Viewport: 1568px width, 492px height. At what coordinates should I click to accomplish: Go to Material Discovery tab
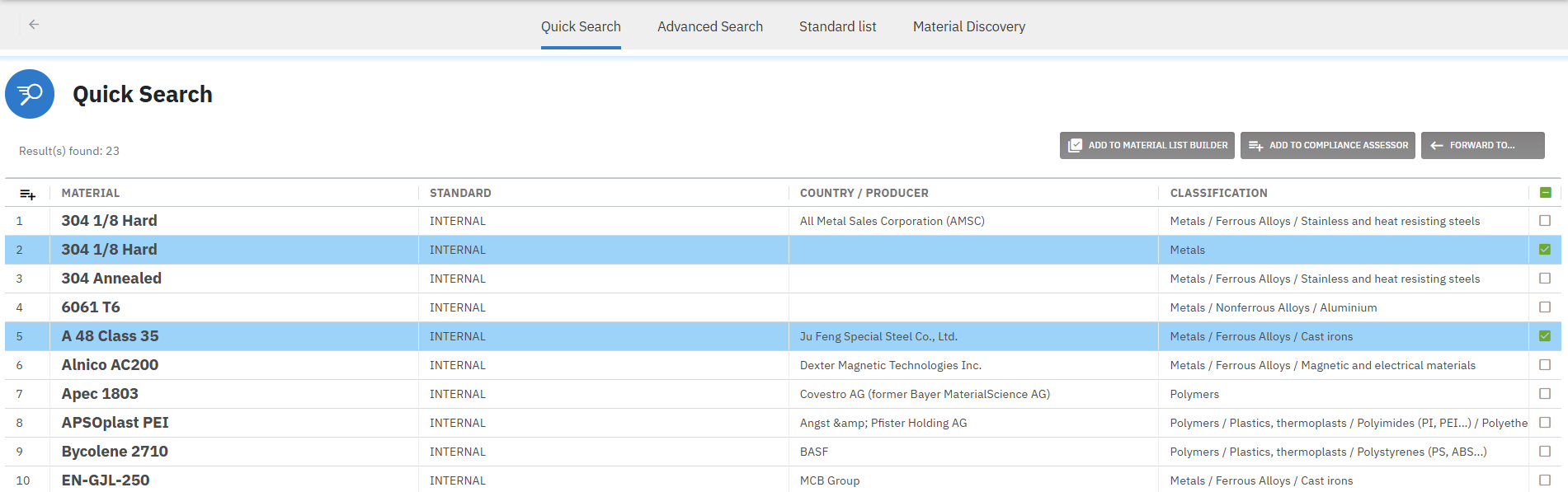[968, 26]
